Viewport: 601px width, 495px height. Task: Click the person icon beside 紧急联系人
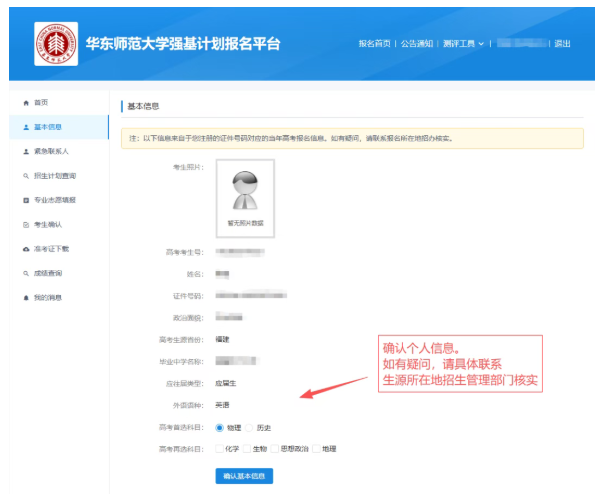coord(26,152)
